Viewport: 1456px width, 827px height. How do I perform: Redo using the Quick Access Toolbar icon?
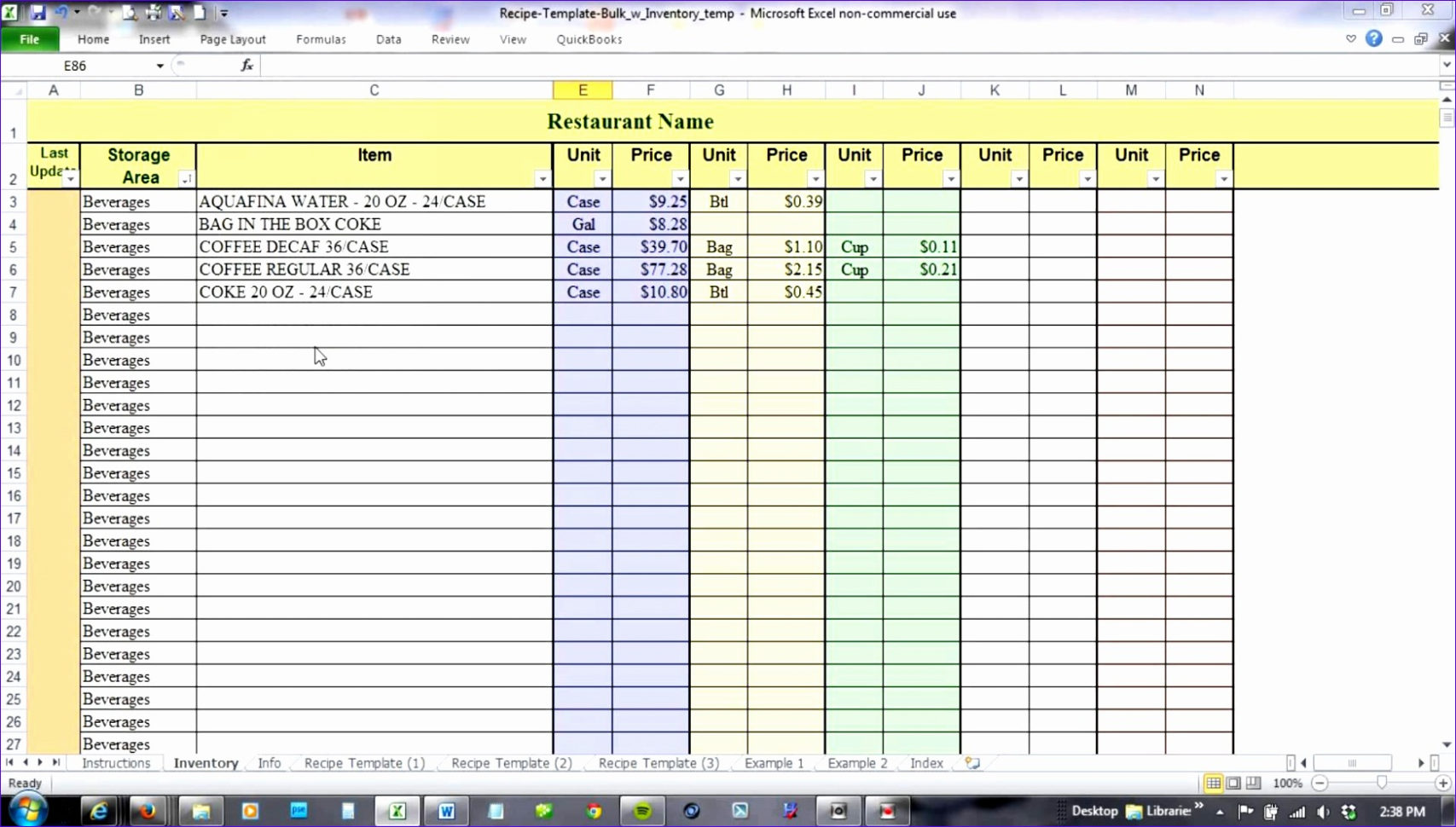pyautogui.click(x=94, y=11)
